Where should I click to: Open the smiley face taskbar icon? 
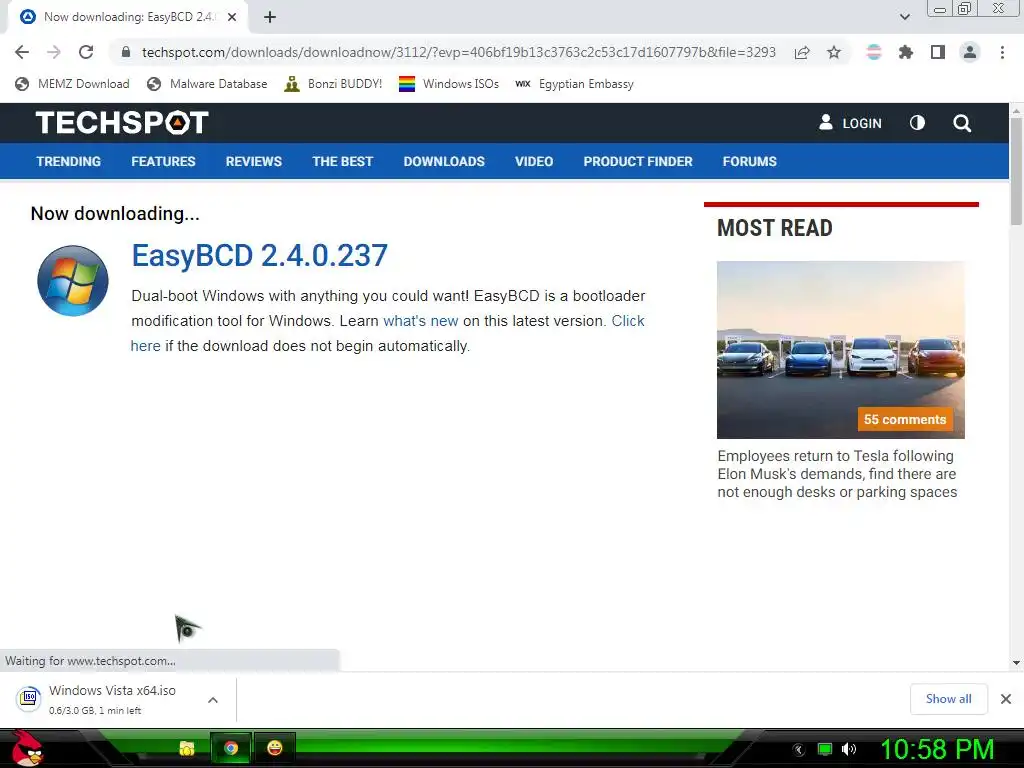(x=274, y=748)
